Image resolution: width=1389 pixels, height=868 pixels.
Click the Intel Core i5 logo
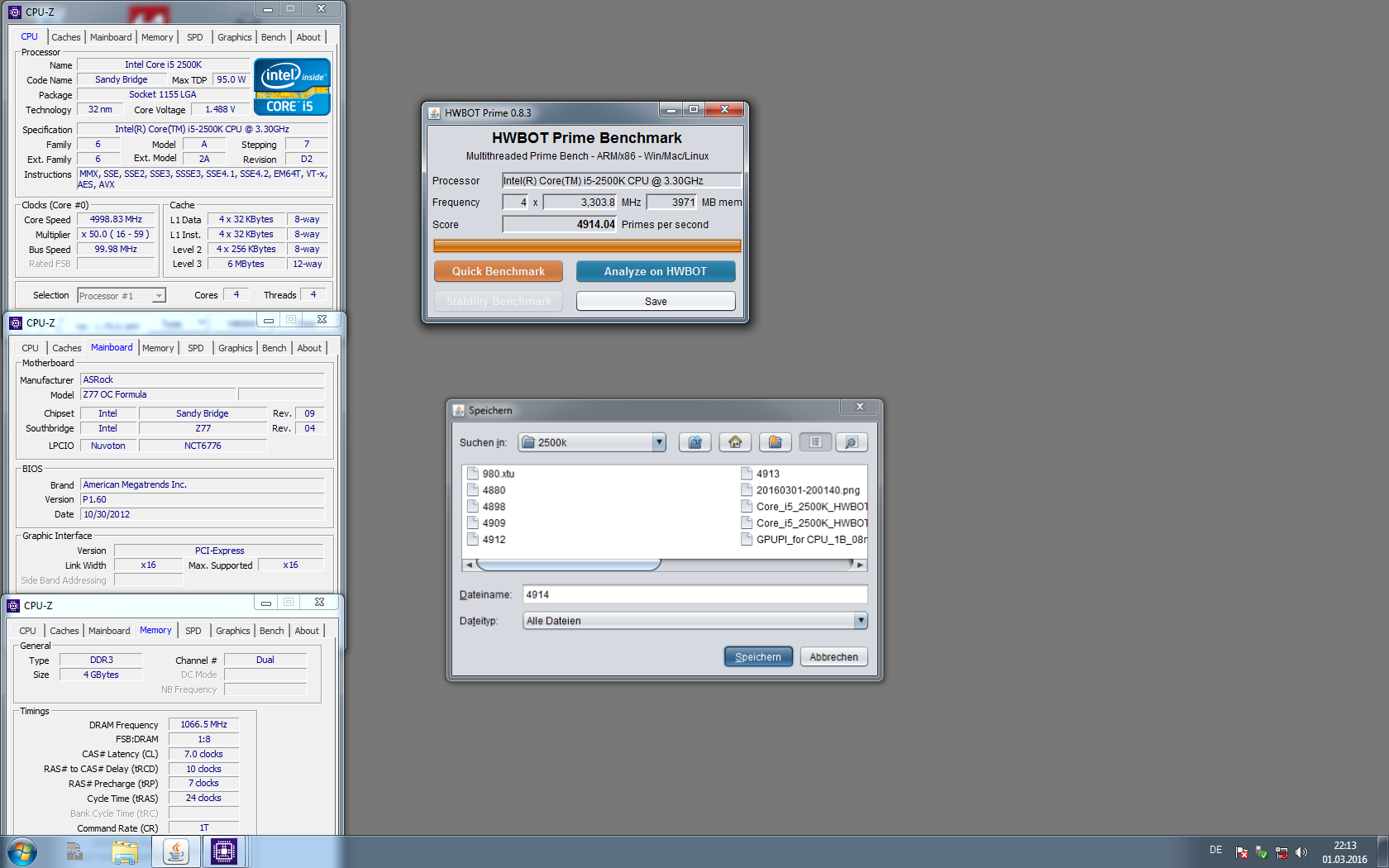coord(292,86)
